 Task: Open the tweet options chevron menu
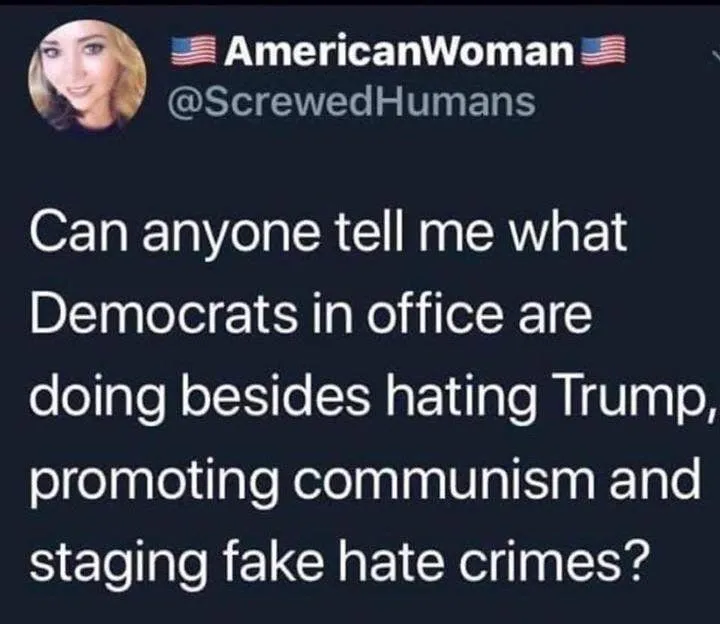click(x=715, y=55)
